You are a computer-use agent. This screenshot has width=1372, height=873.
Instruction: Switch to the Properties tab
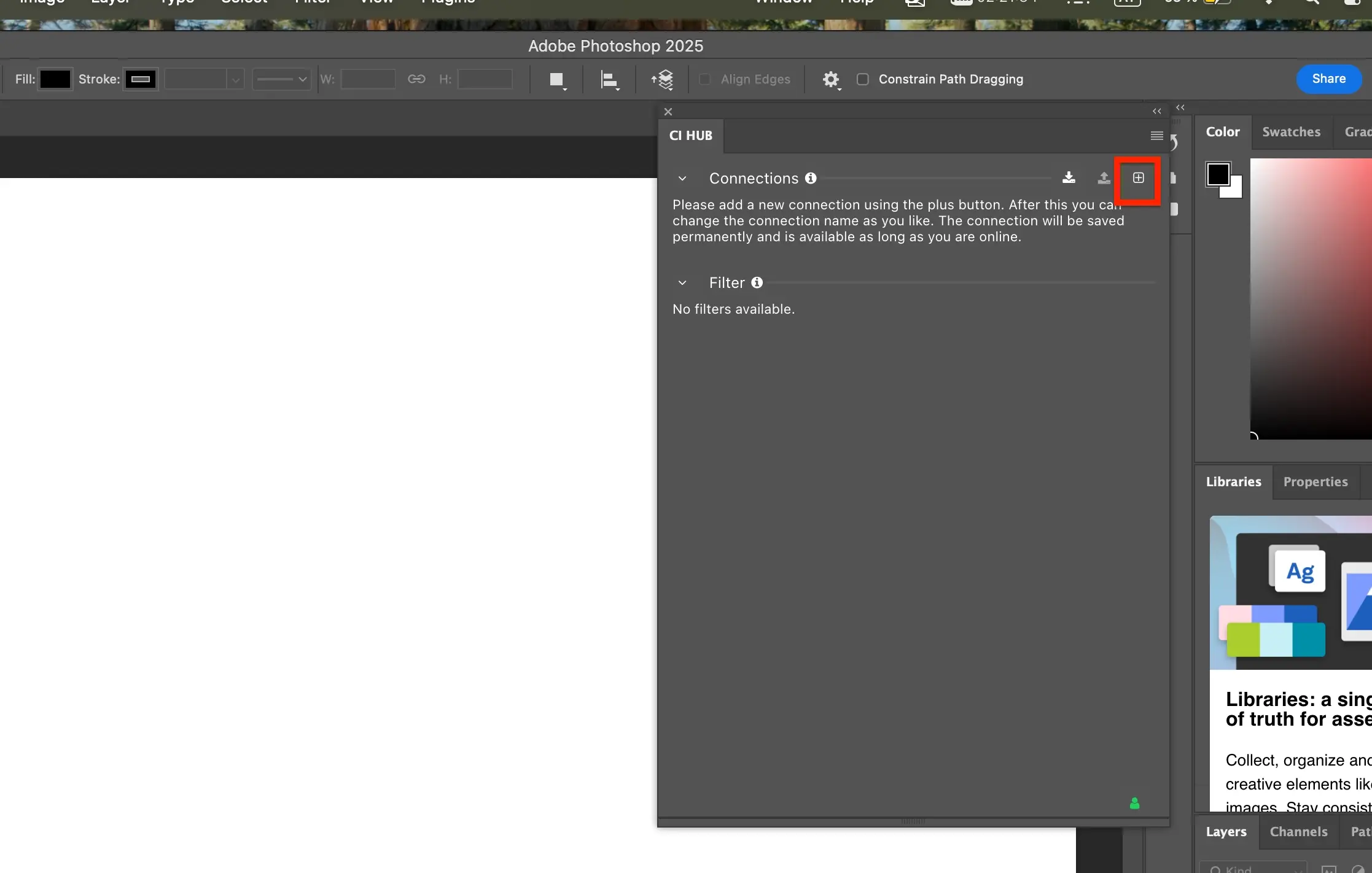click(1315, 482)
